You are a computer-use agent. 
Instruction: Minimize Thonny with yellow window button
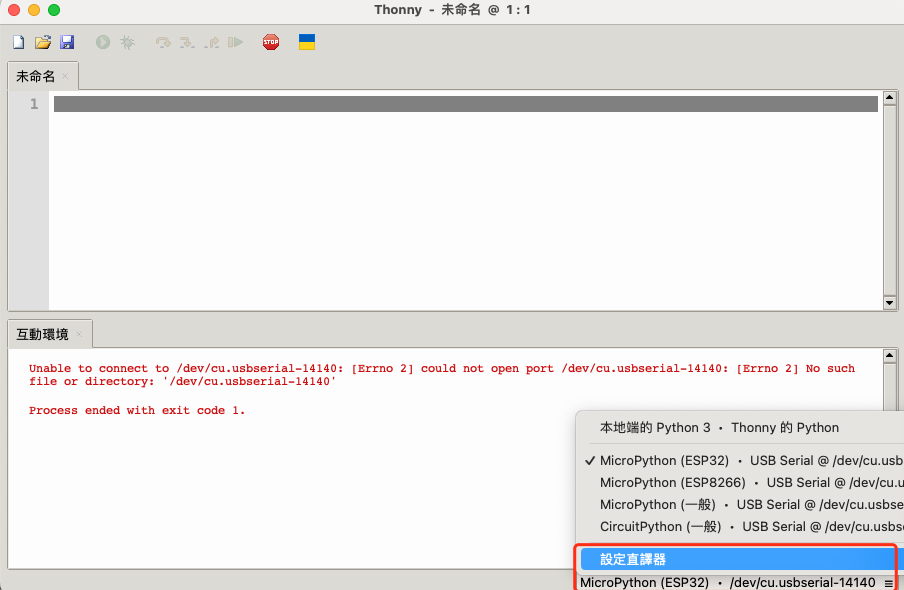click(34, 10)
